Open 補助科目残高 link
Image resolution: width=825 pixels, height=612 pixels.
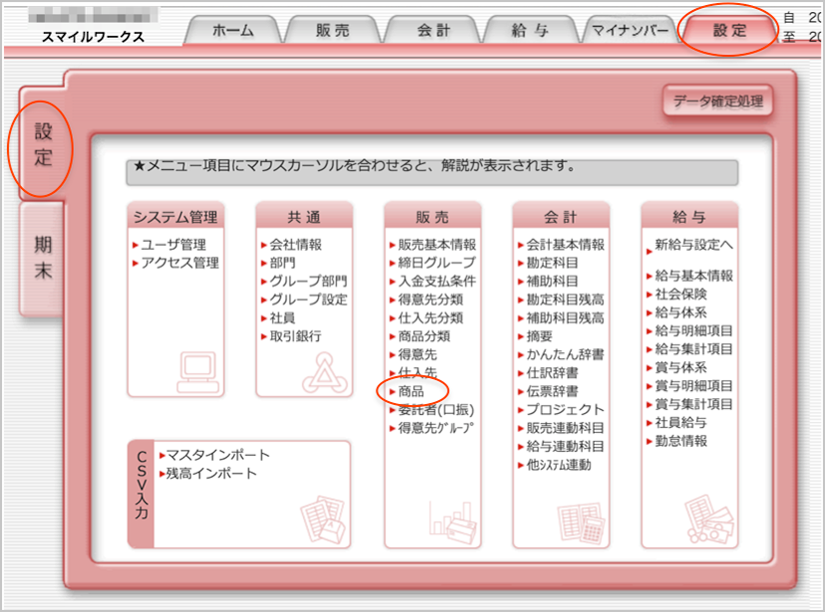[x=566, y=318]
